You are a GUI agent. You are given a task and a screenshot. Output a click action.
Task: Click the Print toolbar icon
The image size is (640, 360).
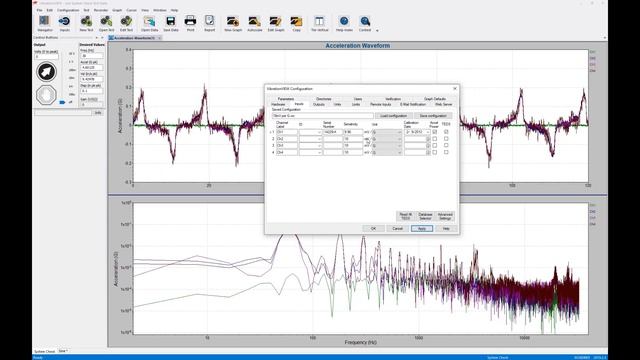[190, 24]
